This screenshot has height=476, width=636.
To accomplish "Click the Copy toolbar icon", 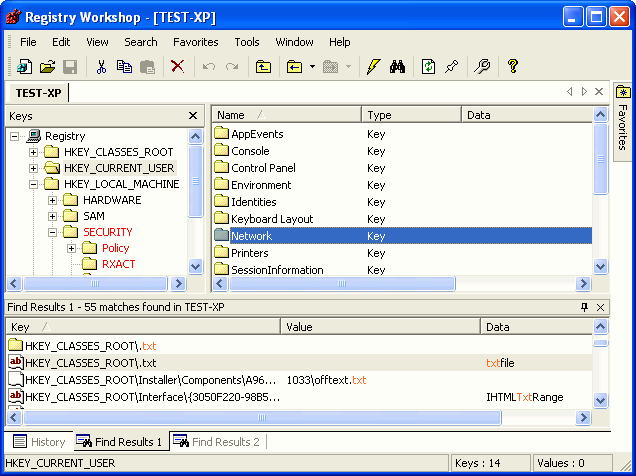I will (x=124, y=66).
